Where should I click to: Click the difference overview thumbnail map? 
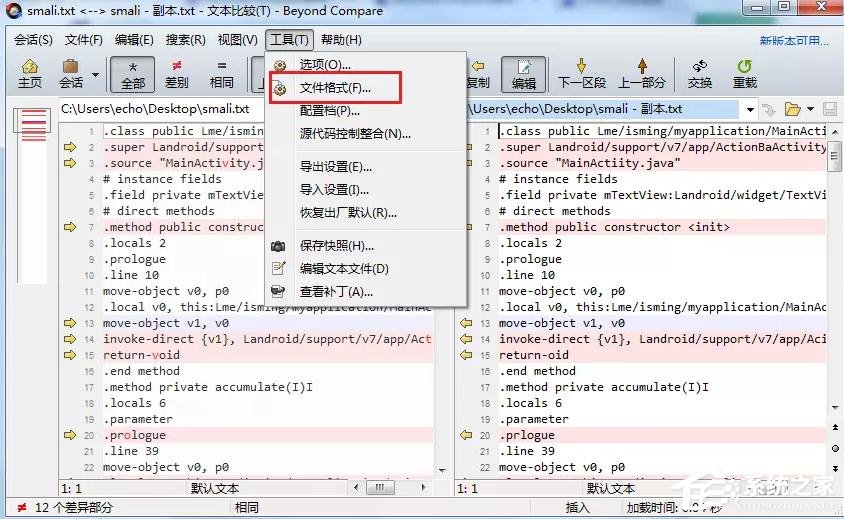tap(34, 194)
